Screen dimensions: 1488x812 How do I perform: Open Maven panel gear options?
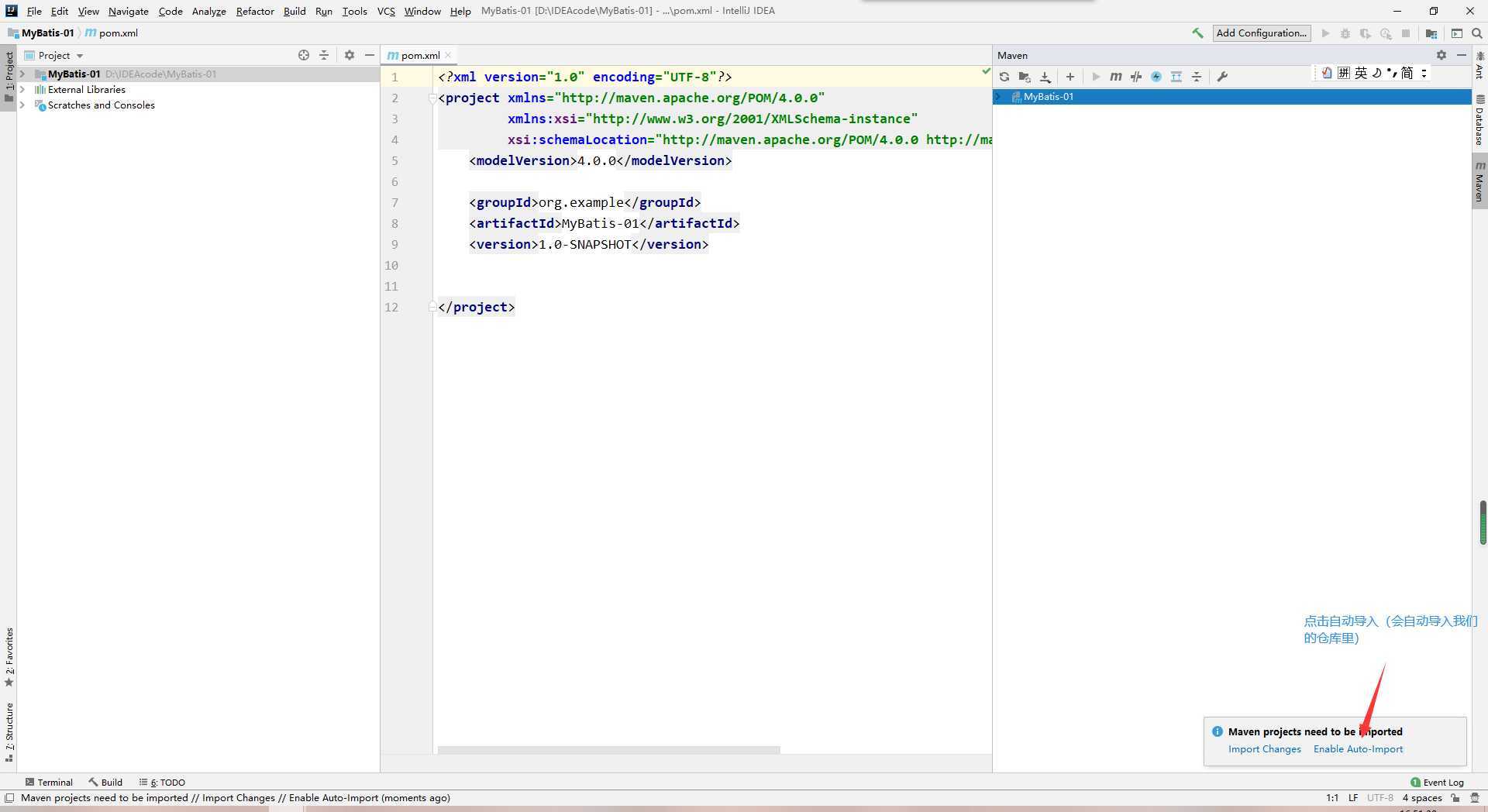(1441, 55)
